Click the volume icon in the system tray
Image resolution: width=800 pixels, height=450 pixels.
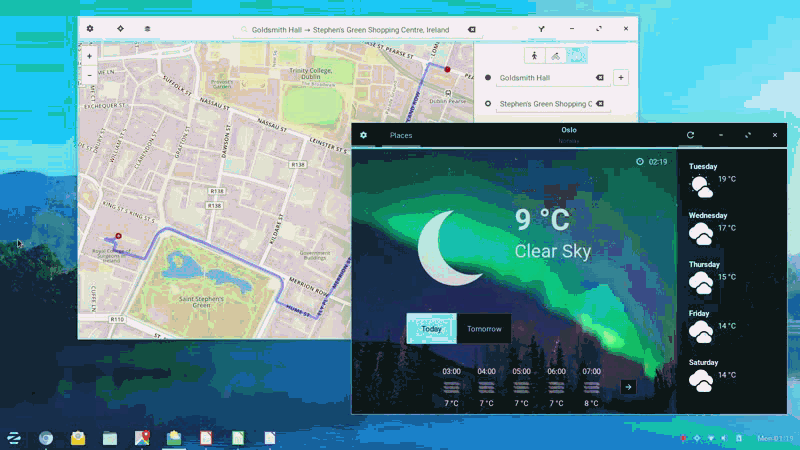tap(724, 438)
